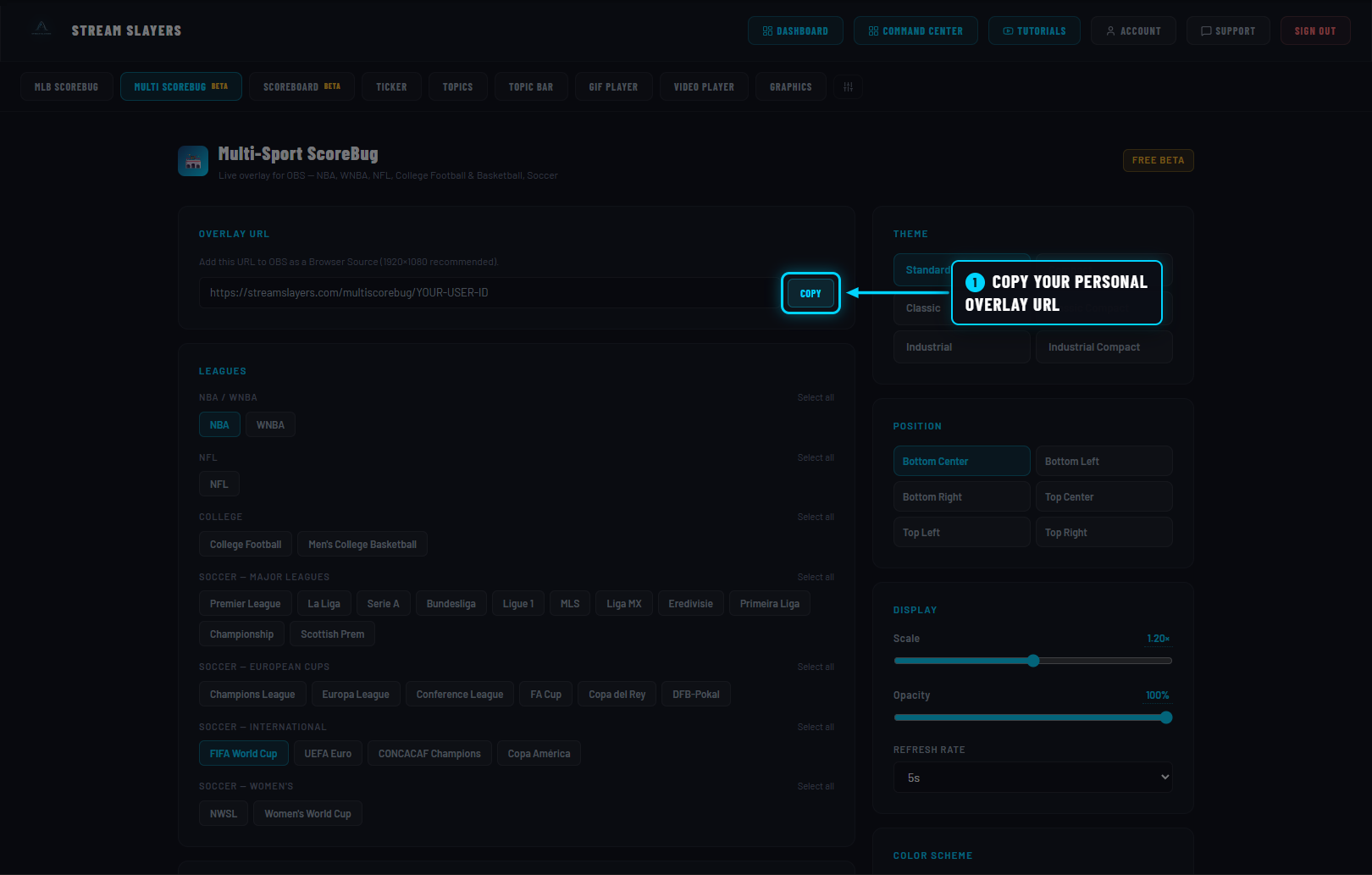Click the overlay URL text field

tap(489, 292)
